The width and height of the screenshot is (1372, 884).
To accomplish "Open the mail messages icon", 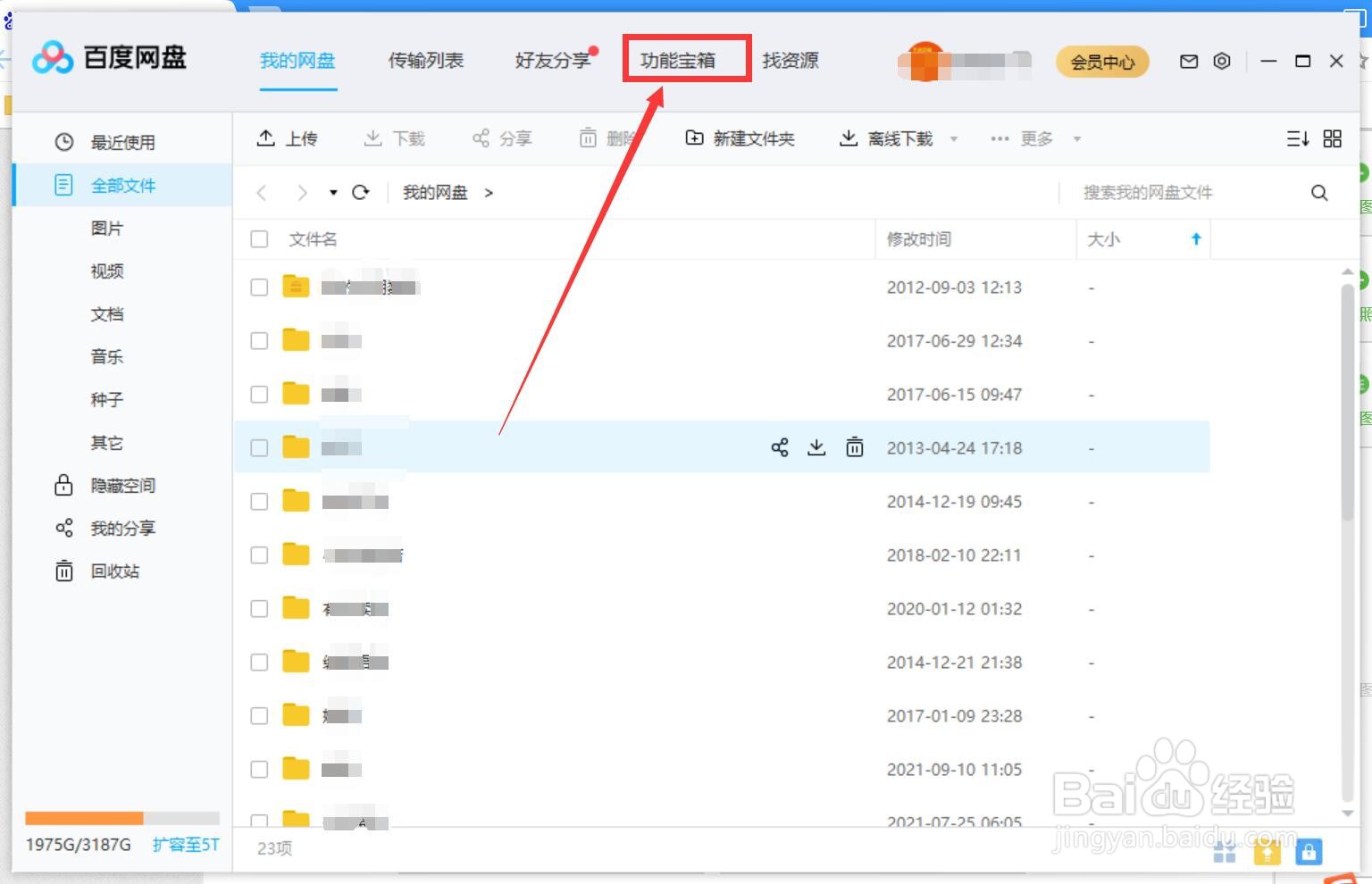I will (x=1188, y=62).
